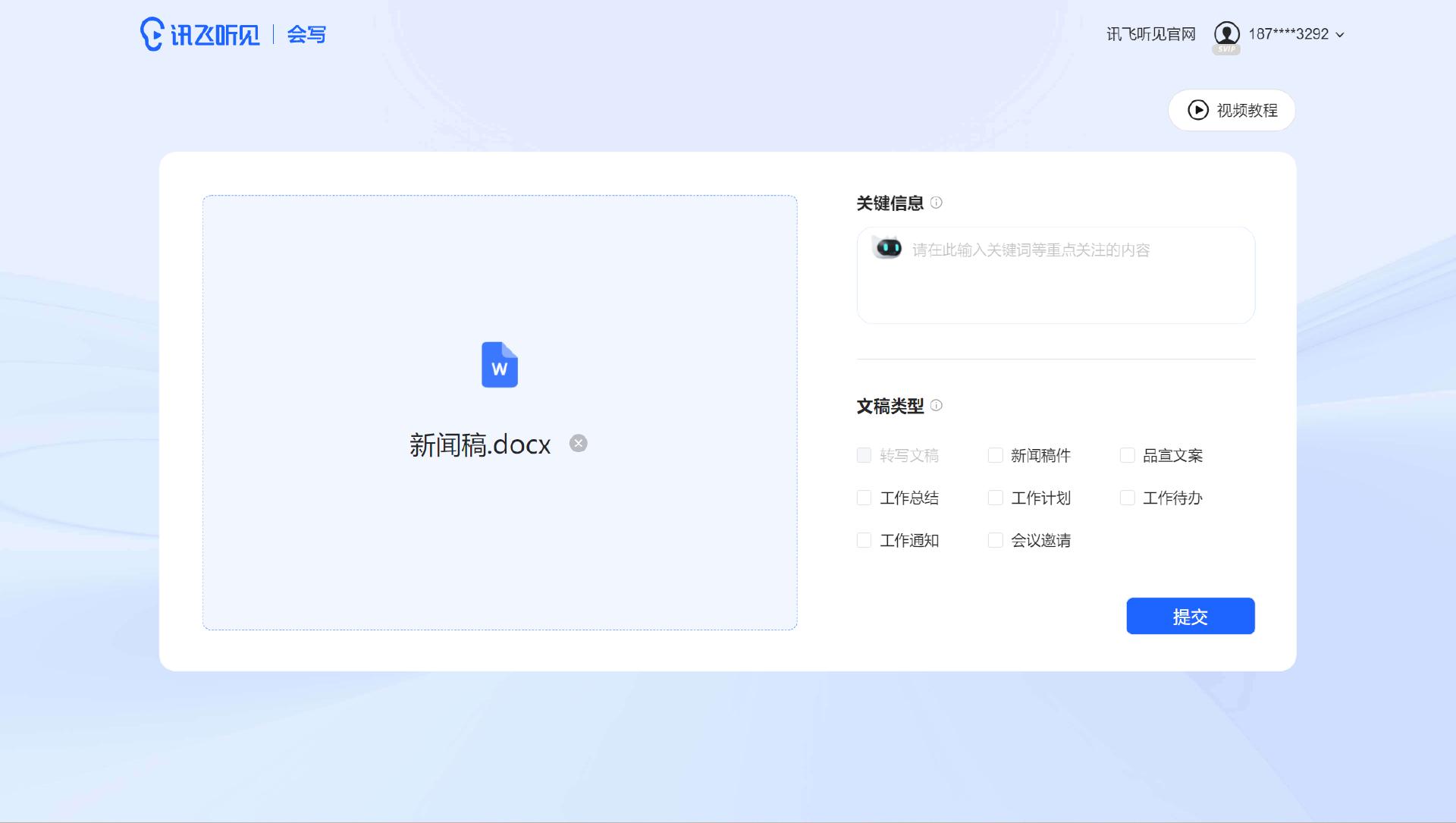Click the SVIP badge under the avatar
Image resolution: width=1456 pixels, height=823 pixels.
point(1227,49)
